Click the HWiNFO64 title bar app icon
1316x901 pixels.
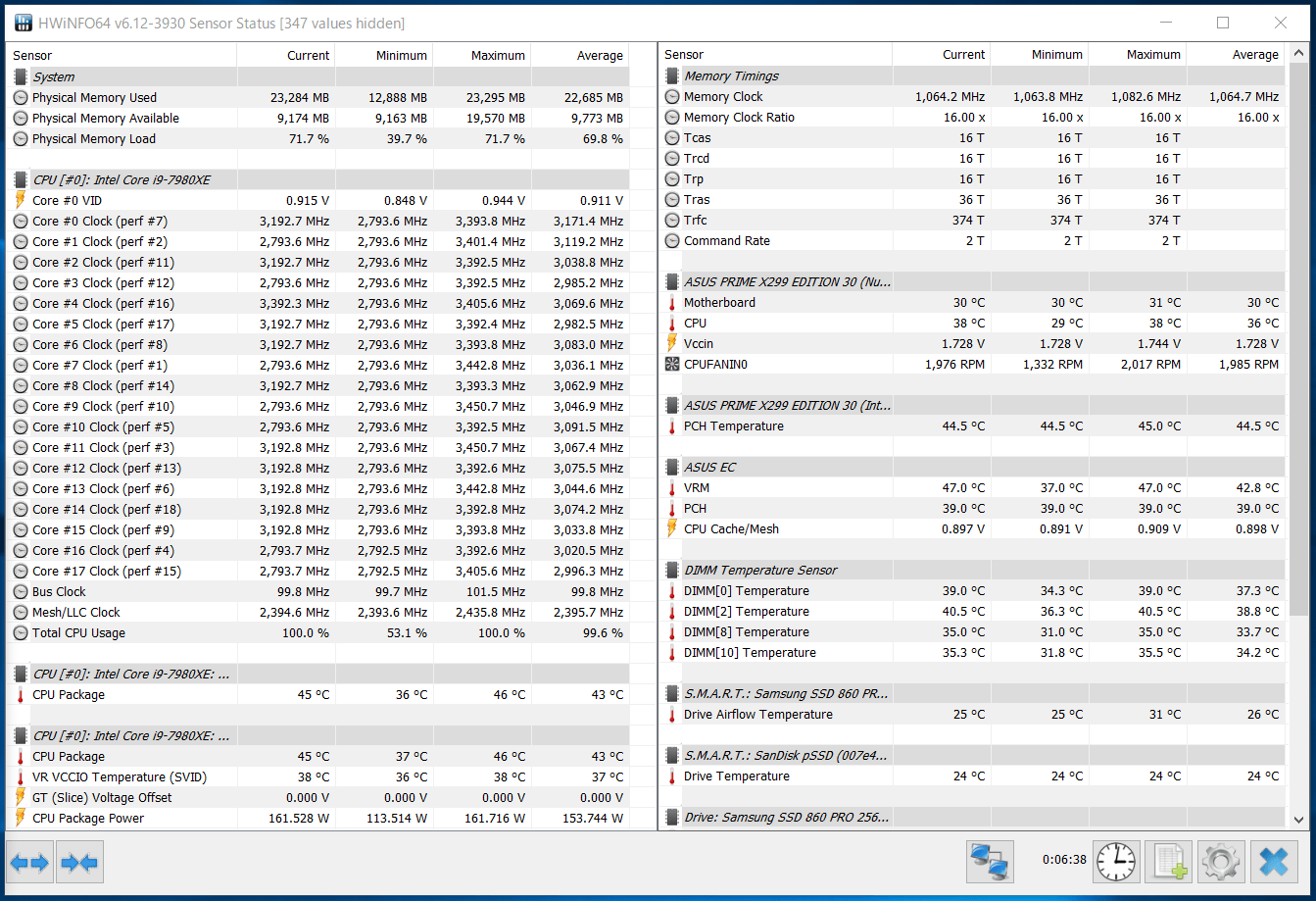pyautogui.click(x=24, y=23)
